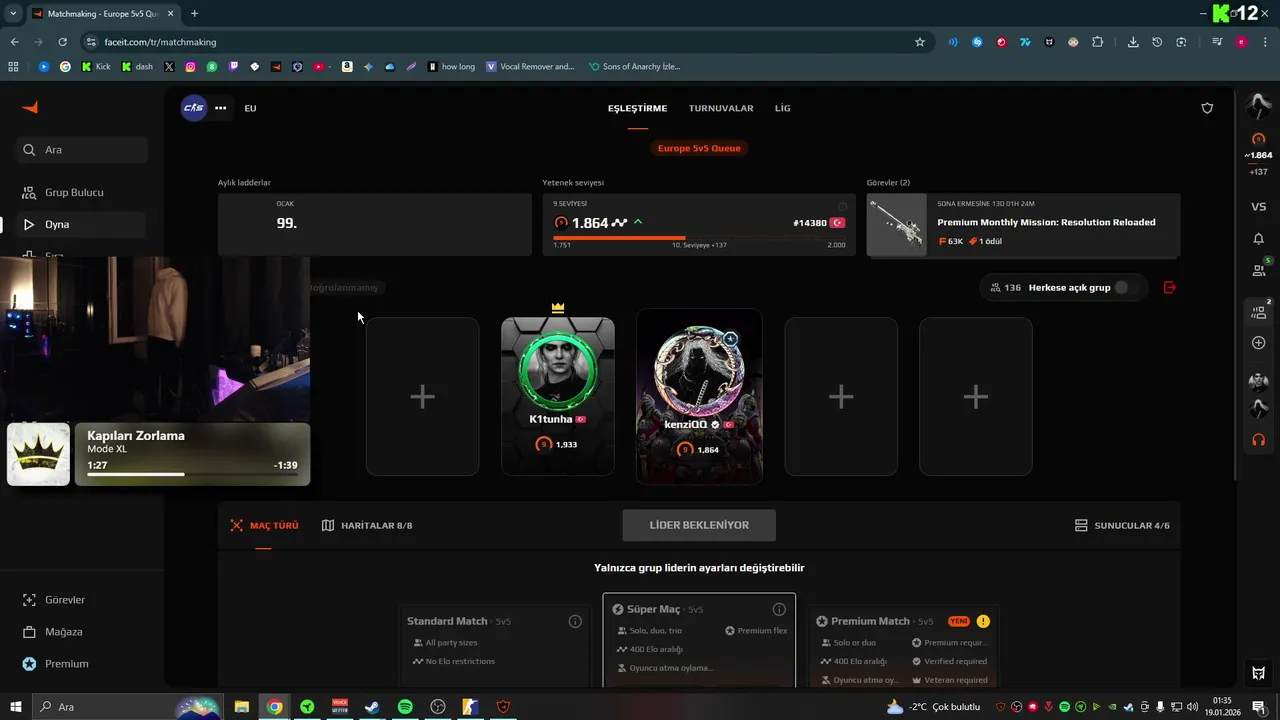Click club three-dots menu next to cfs logo
Image resolution: width=1280 pixels, height=720 pixels.
pyautogui.click(x=220, y=108)
